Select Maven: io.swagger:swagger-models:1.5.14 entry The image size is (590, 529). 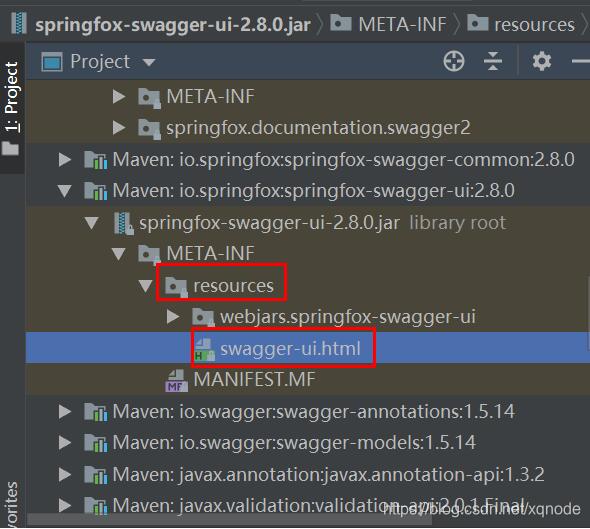tap(294, 442)
